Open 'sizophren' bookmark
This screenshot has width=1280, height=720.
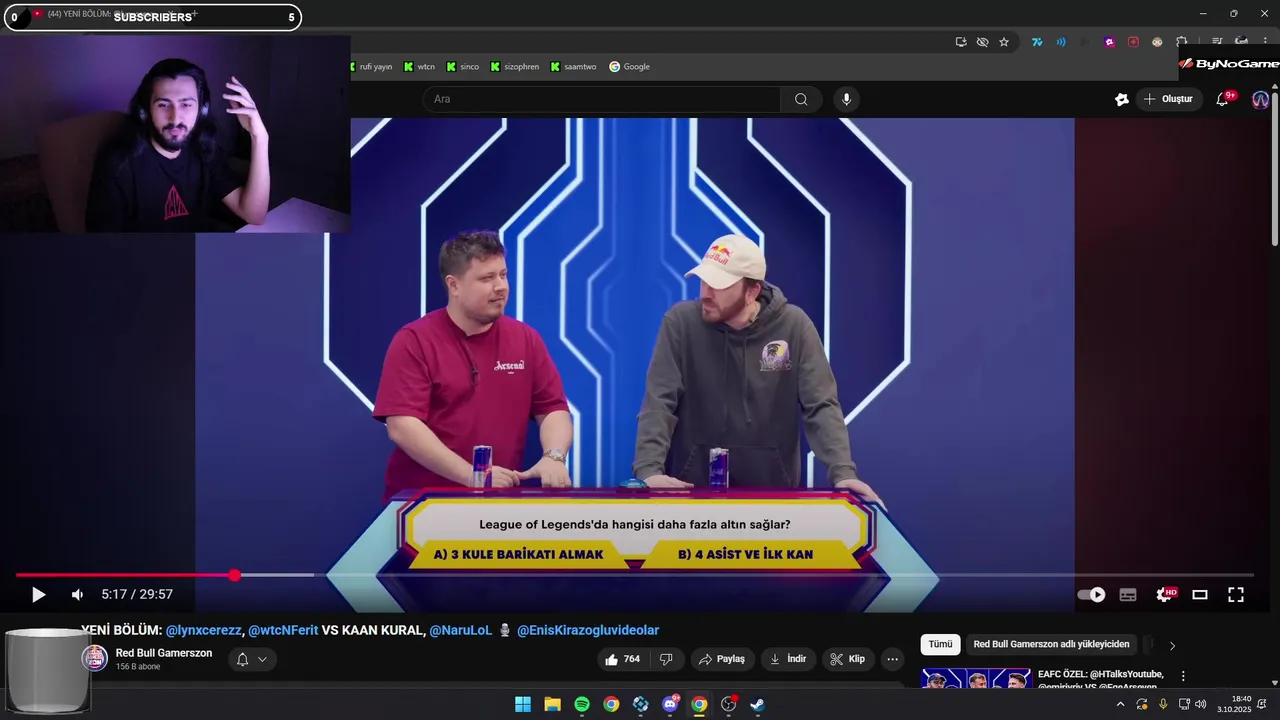(515, 67)
